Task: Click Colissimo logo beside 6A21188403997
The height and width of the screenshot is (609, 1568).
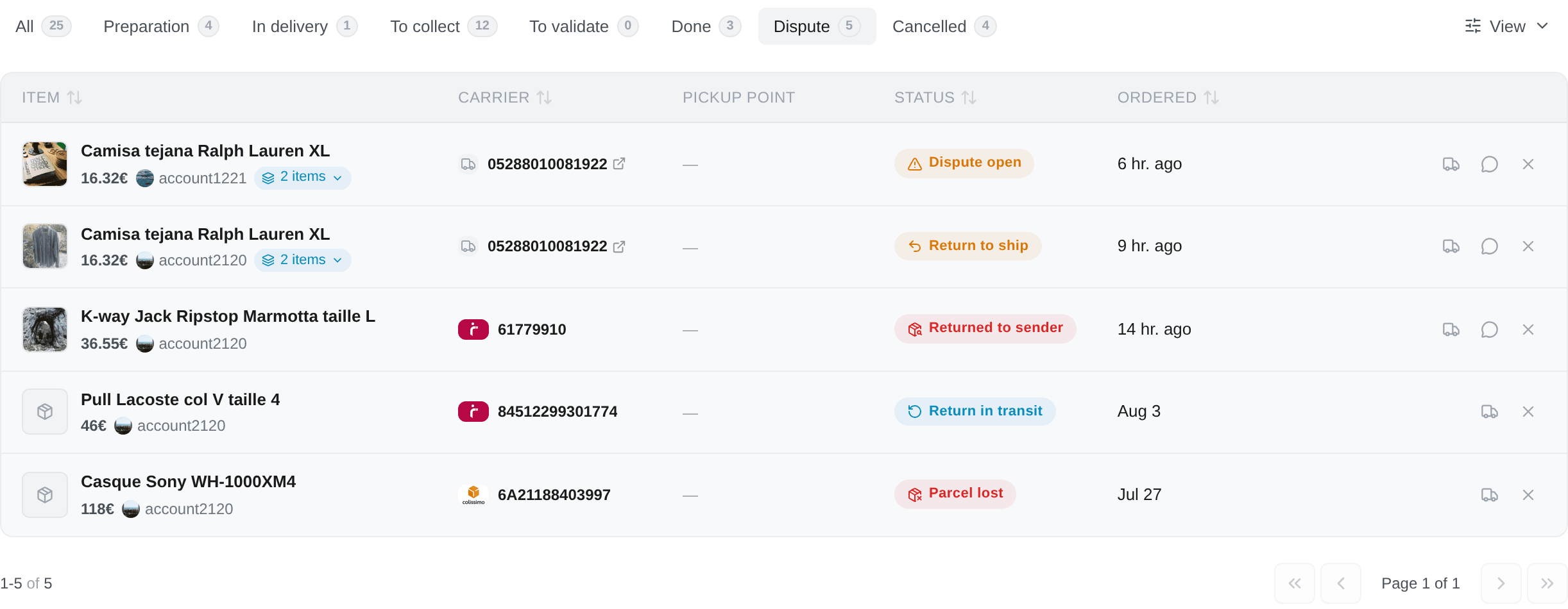Action: (x=473, y=495)
